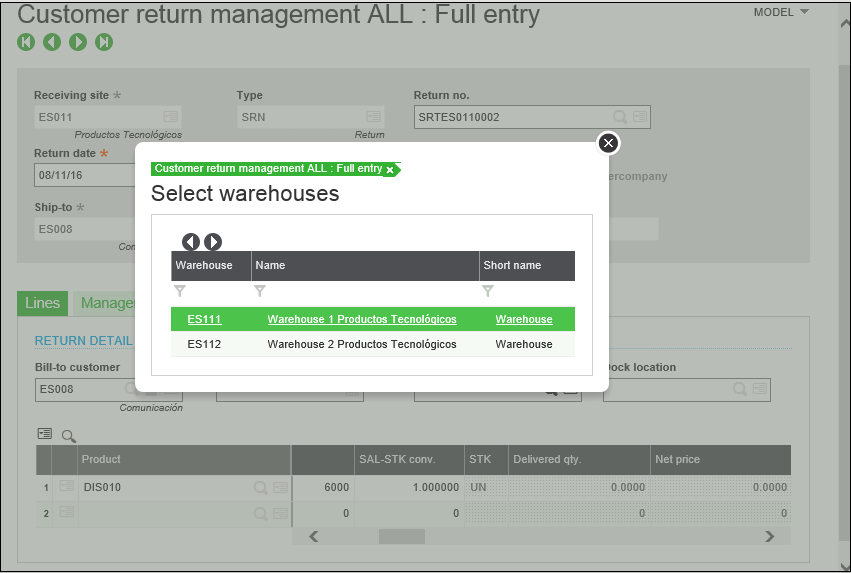
Task: Filter the Short name column
Action: pos(488,291)
